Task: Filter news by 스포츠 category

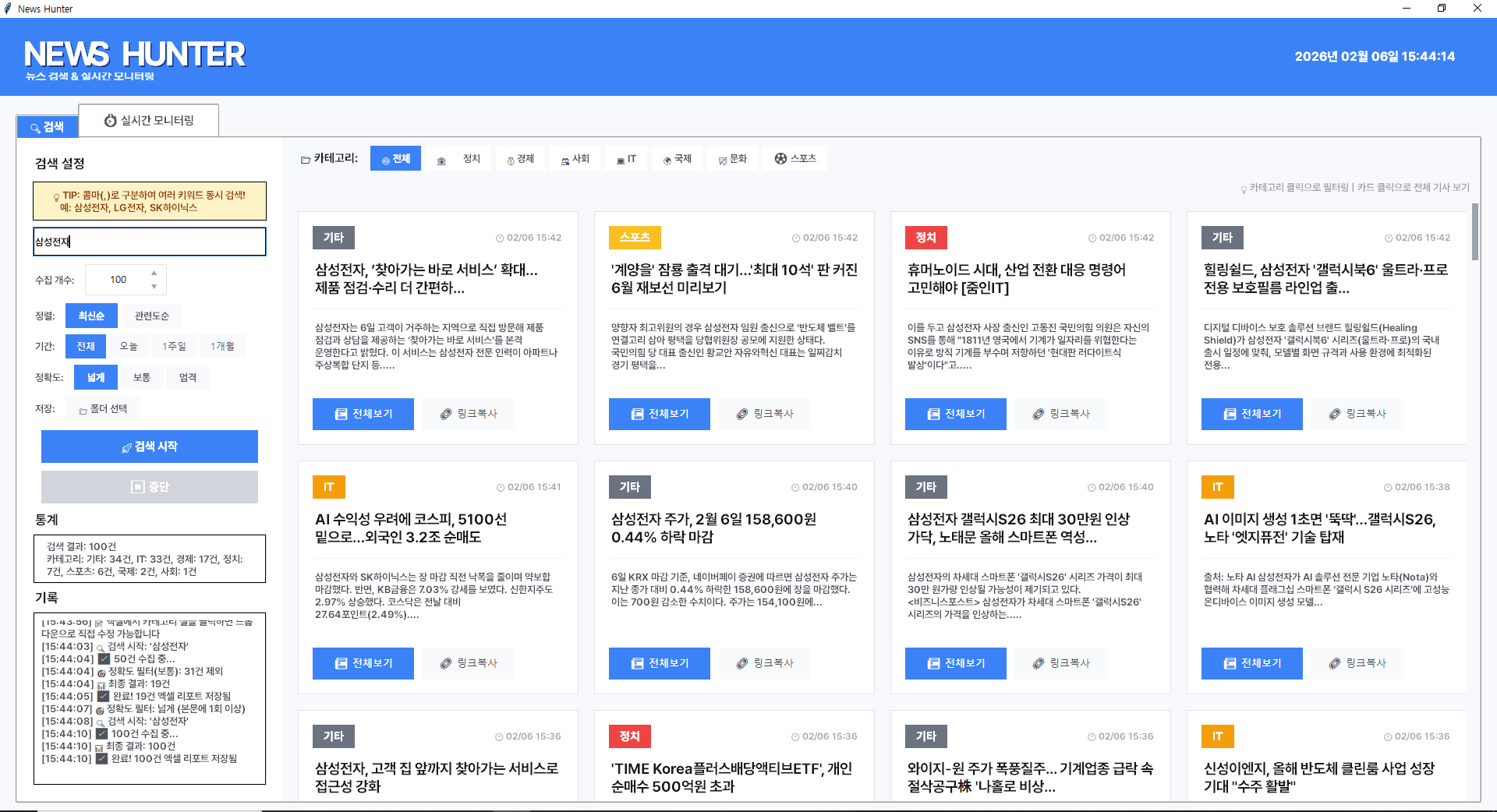Action: click(795, 158)
